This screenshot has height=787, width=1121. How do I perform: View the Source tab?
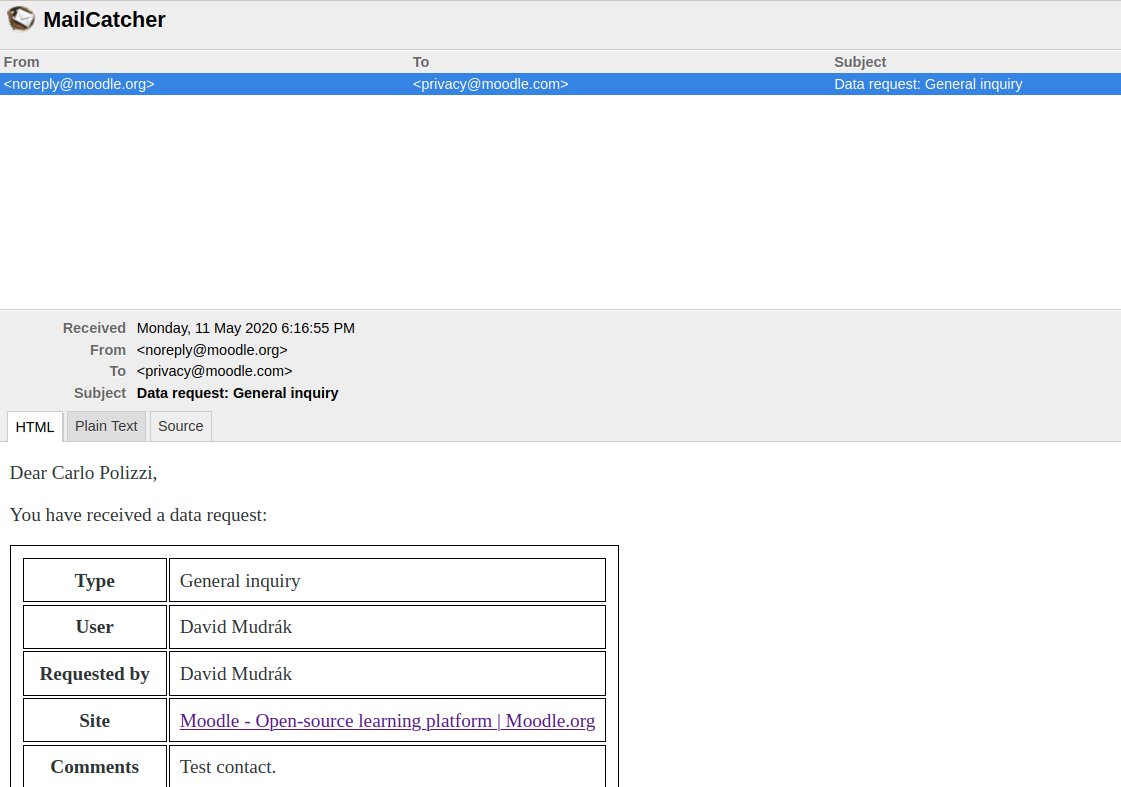pyautogui.click(x=181, y=426)
